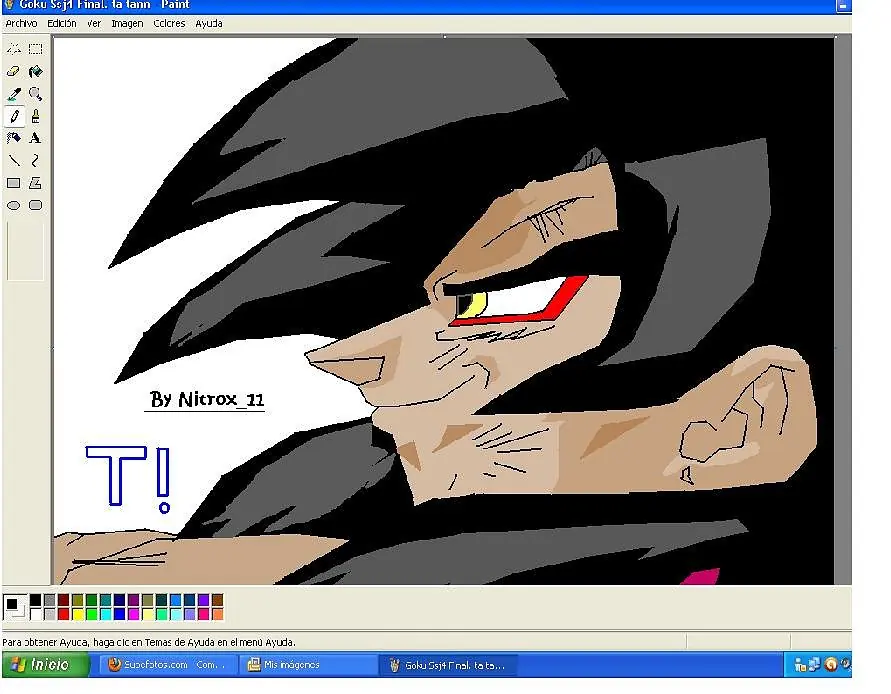Pick the brown swatch
891x694 pixels.
218,600
